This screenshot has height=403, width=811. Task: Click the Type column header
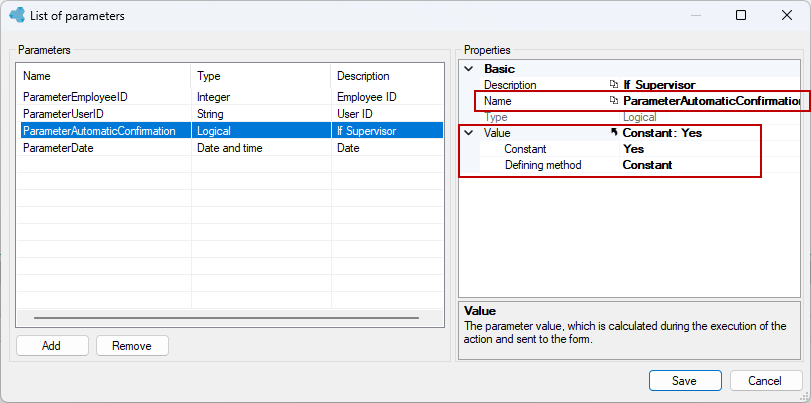[261, 76]
